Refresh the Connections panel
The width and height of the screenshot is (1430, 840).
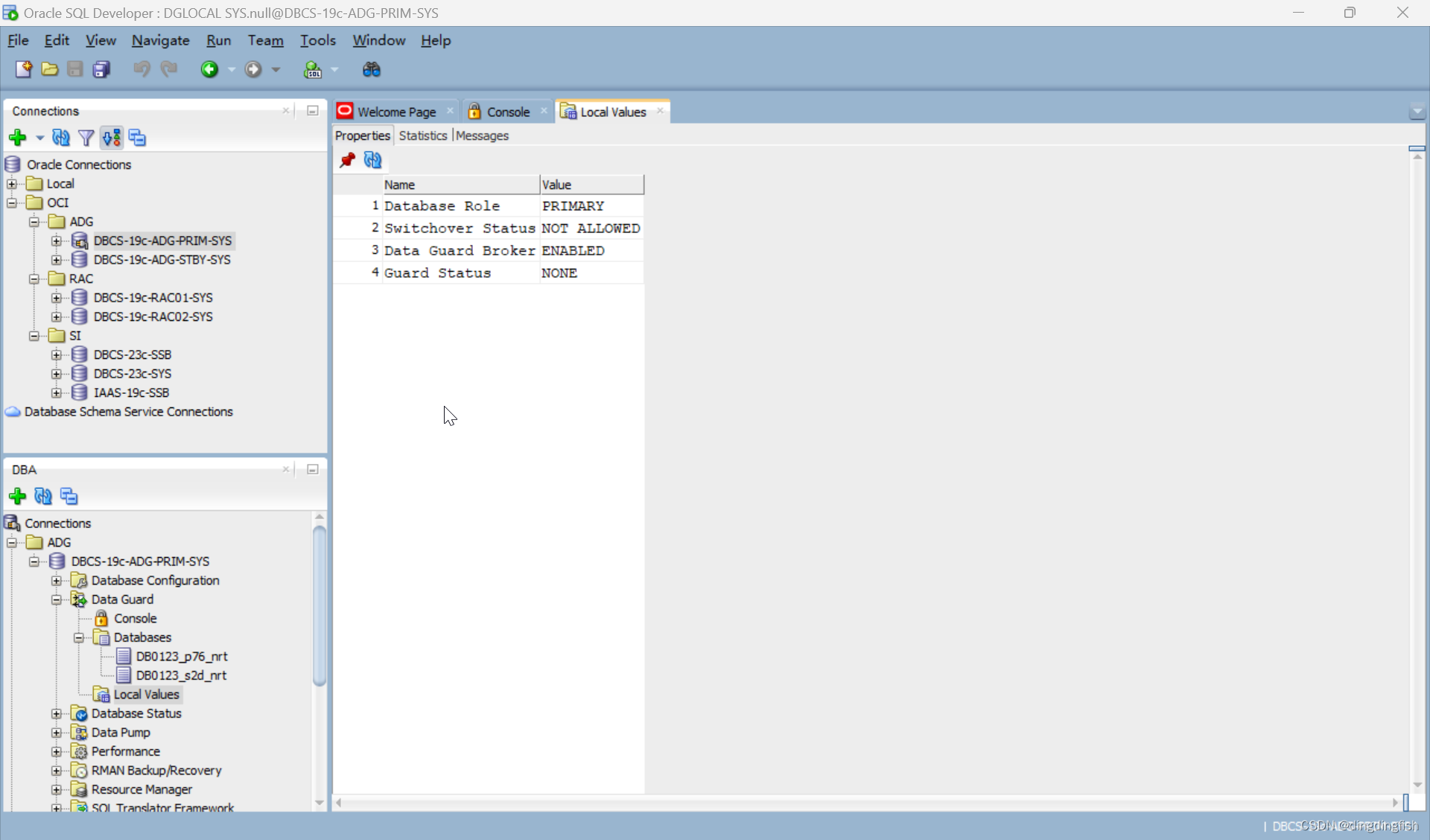[x=61, y=138]
